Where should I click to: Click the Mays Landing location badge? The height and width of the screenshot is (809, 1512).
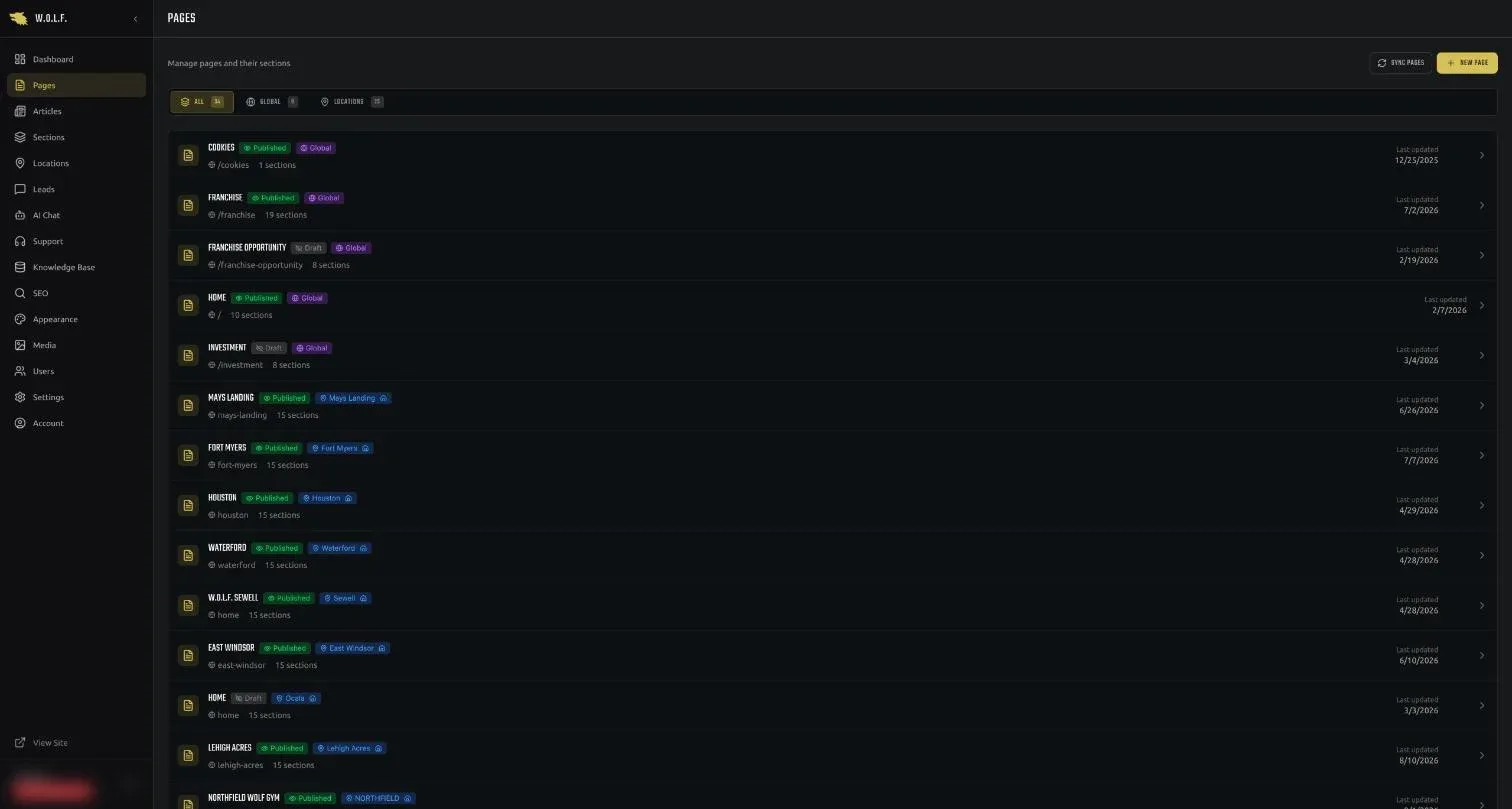[351, 398]
